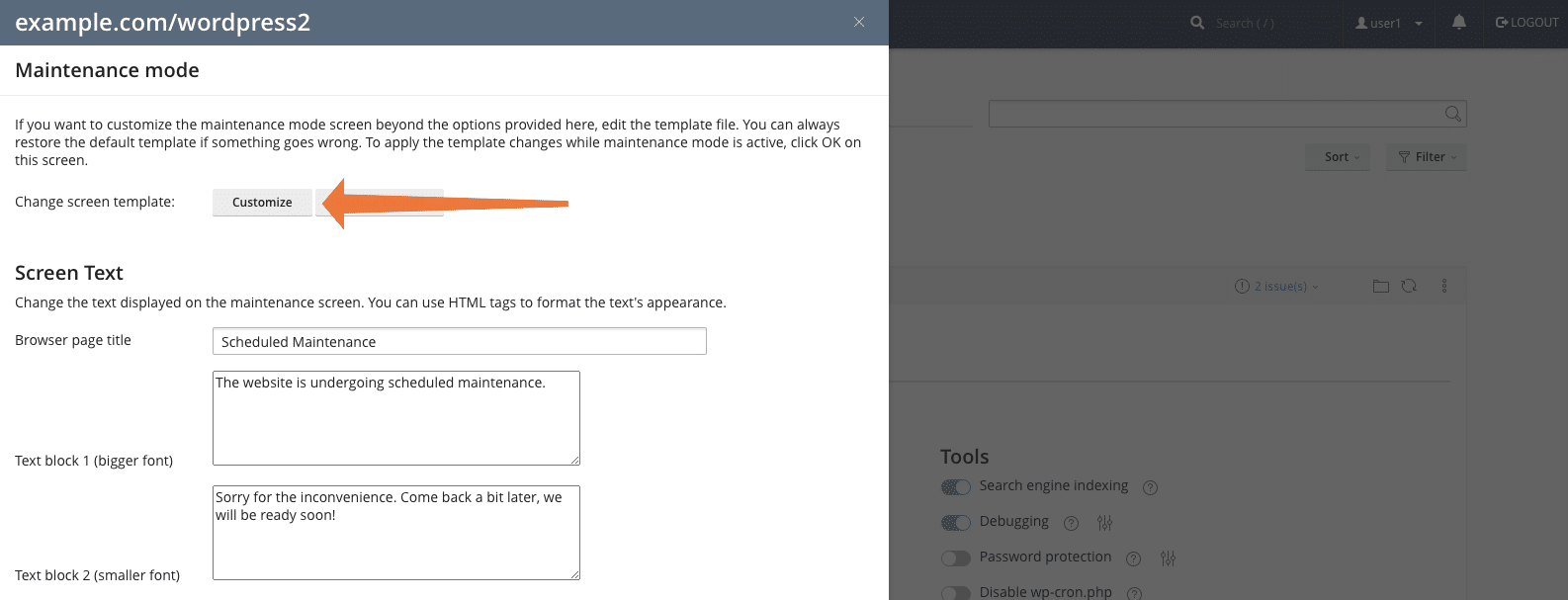Open the Filter dropdown
This screenshot has width=1568, height=600.
click(1427, 157)
